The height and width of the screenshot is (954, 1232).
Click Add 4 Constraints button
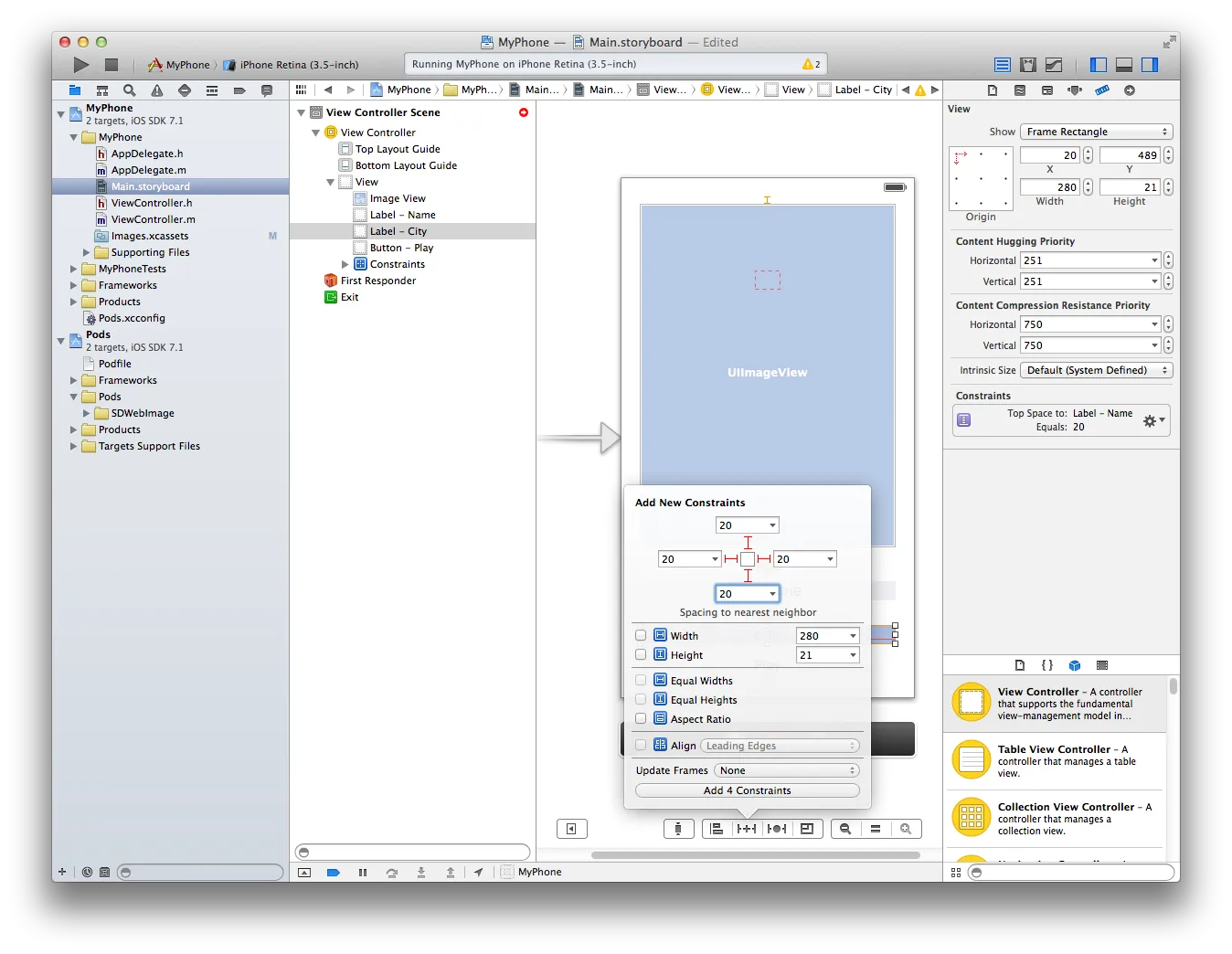pos(747,790)
